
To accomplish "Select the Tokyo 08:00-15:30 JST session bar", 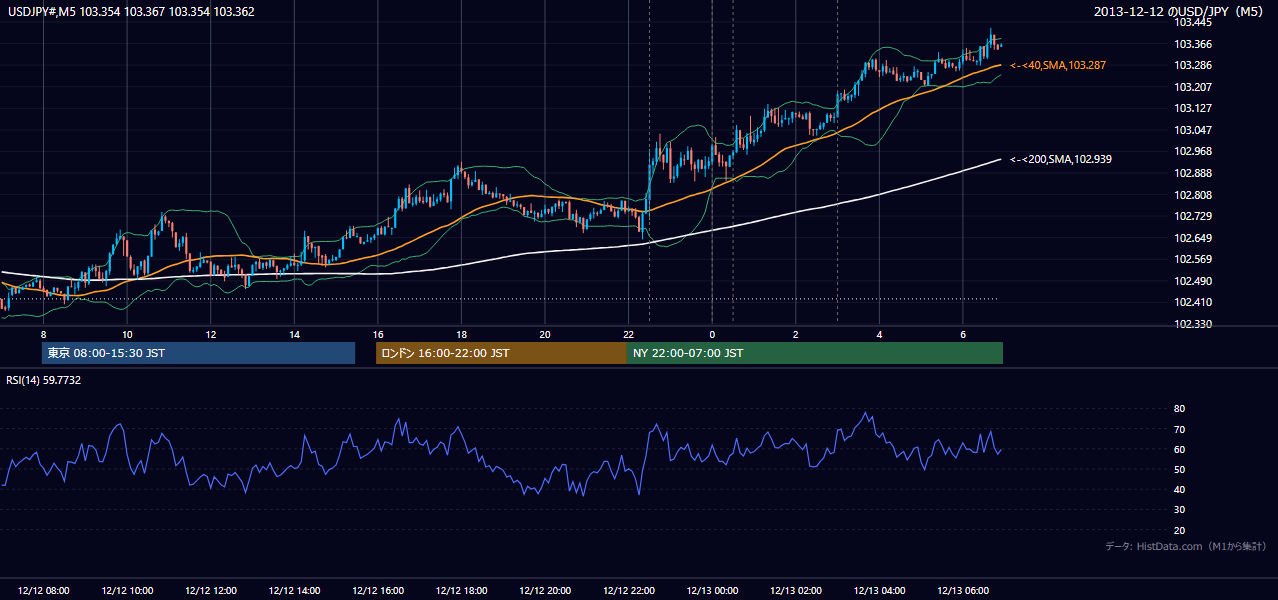I will pos(198,353).
